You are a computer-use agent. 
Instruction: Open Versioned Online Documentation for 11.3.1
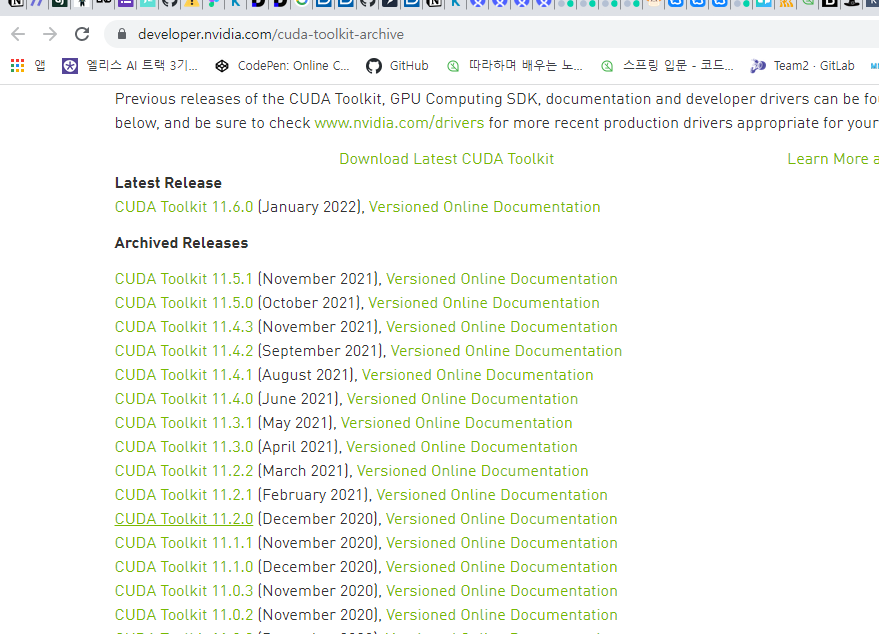[457, 423]
